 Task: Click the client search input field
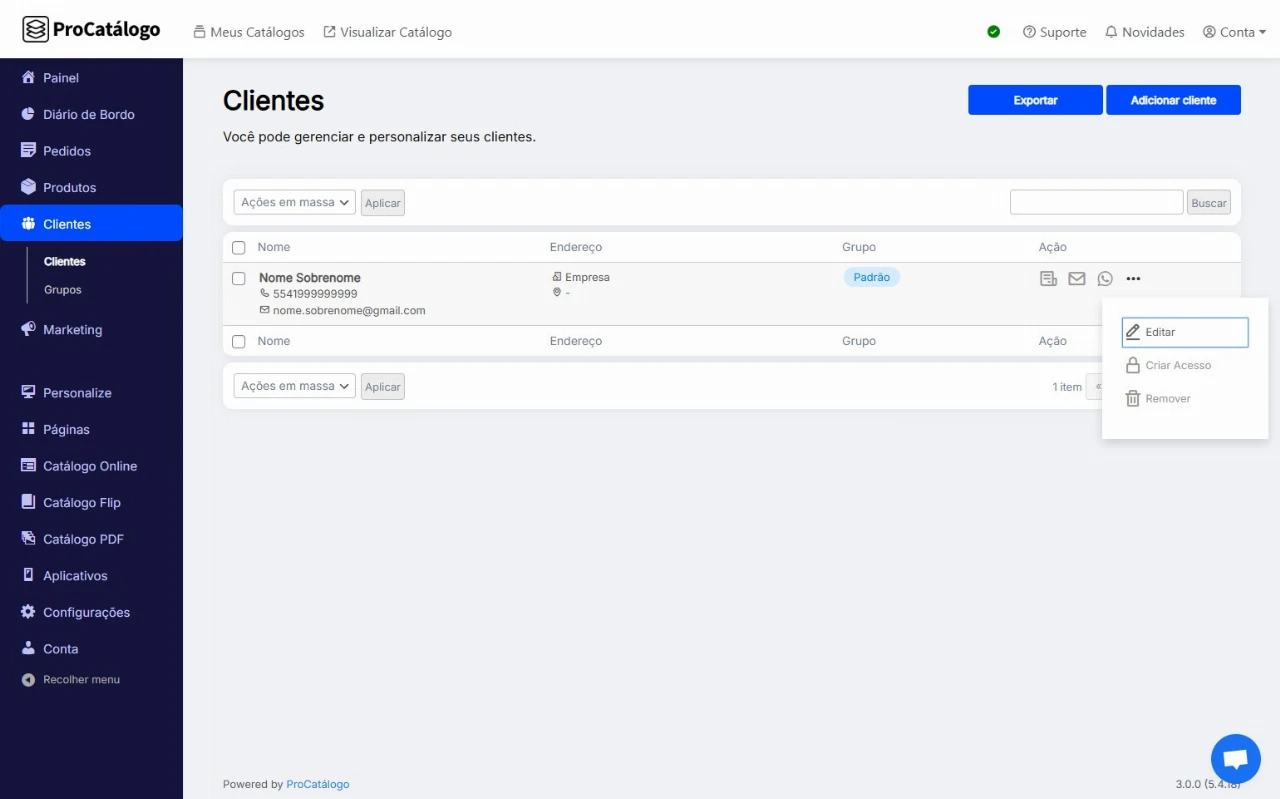tap(1096, 202)
